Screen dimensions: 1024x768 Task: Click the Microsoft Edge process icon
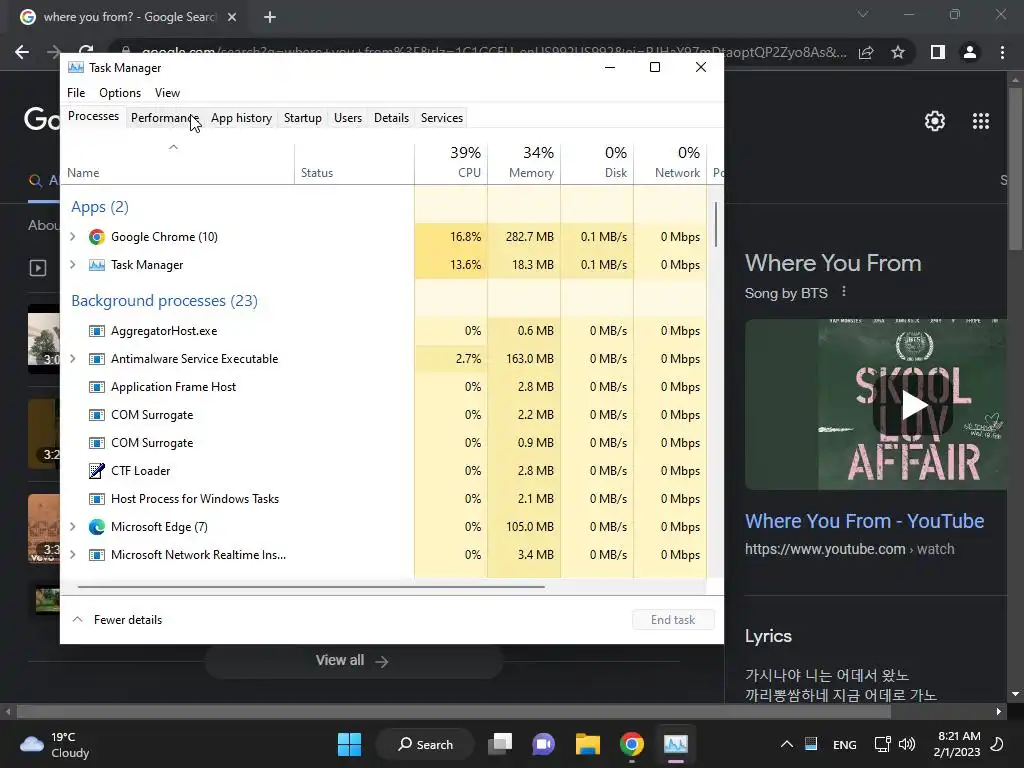pos(97,527)
